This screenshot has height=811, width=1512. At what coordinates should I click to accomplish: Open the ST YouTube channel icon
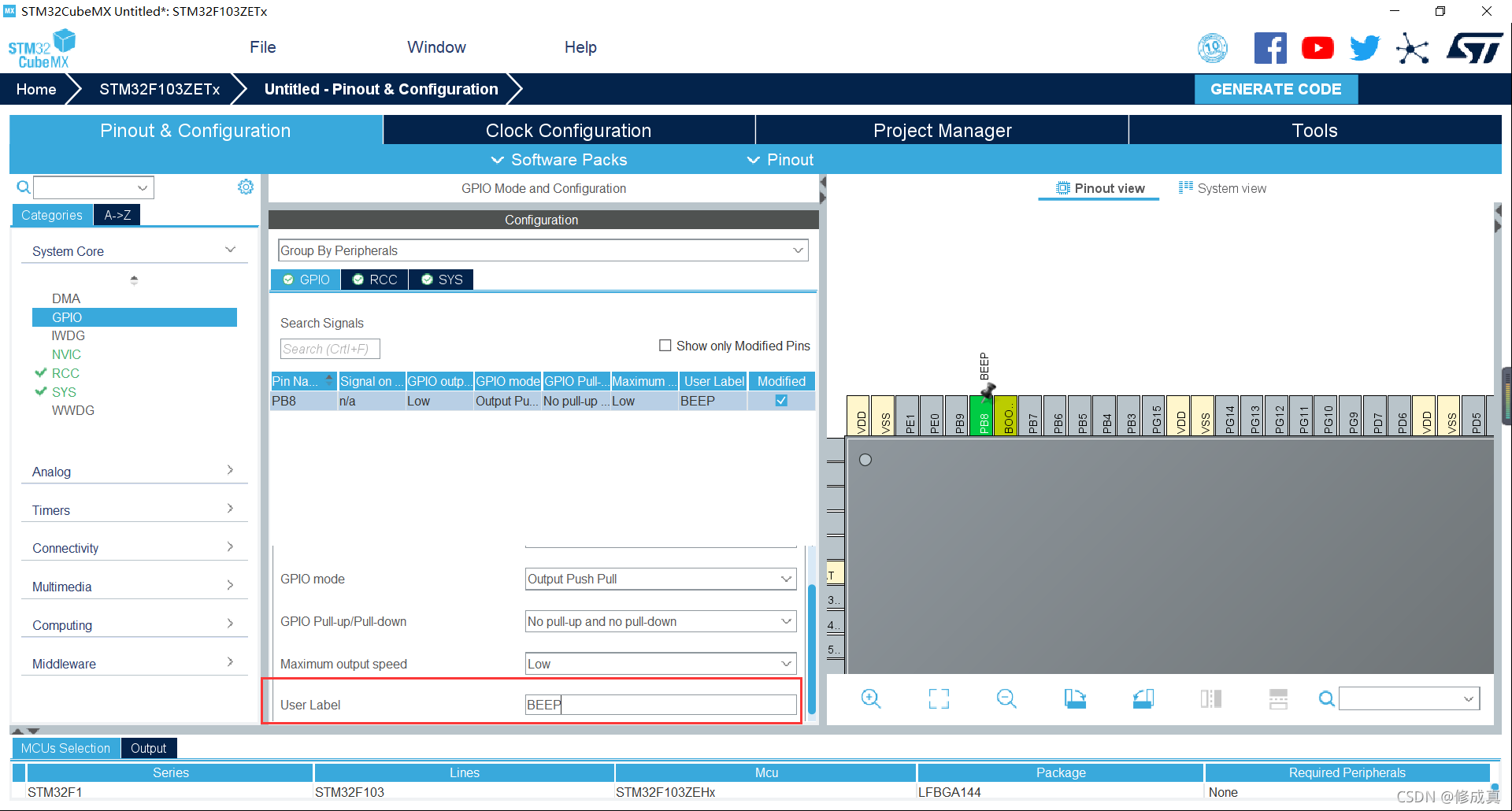click(1317, 48)
